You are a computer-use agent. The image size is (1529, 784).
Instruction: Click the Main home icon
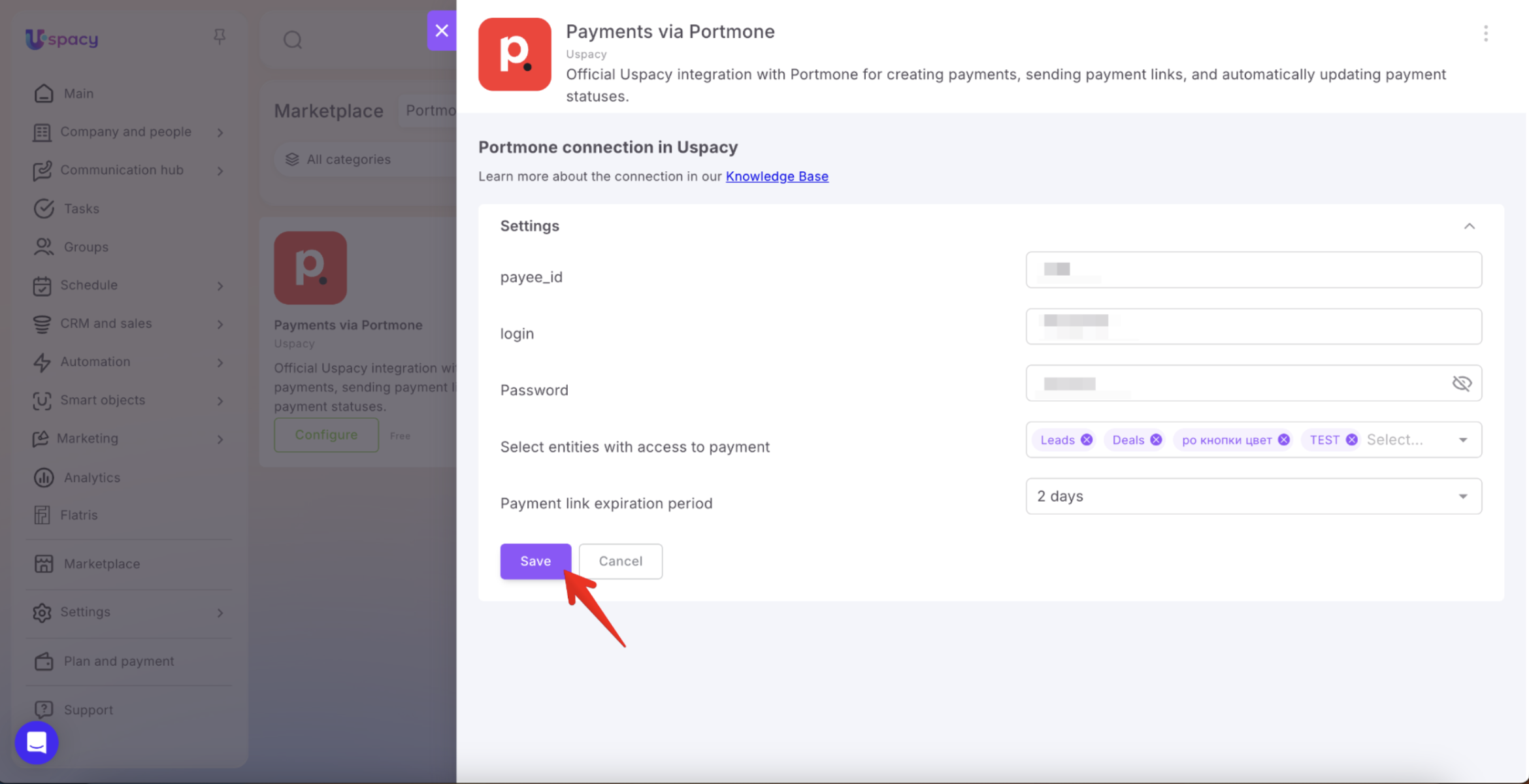(44, 93)
